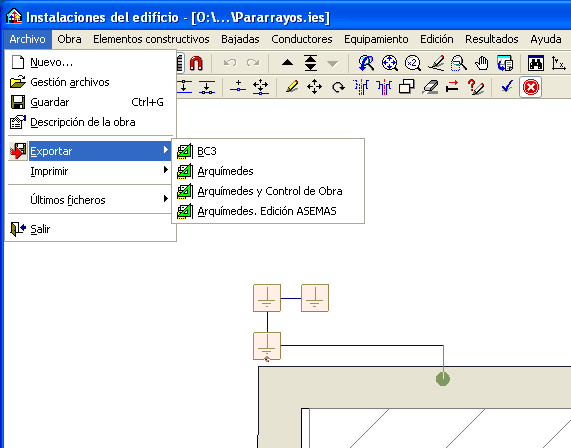Click the red circle cancel icon

pyautogui.click(x=531, y=87)
